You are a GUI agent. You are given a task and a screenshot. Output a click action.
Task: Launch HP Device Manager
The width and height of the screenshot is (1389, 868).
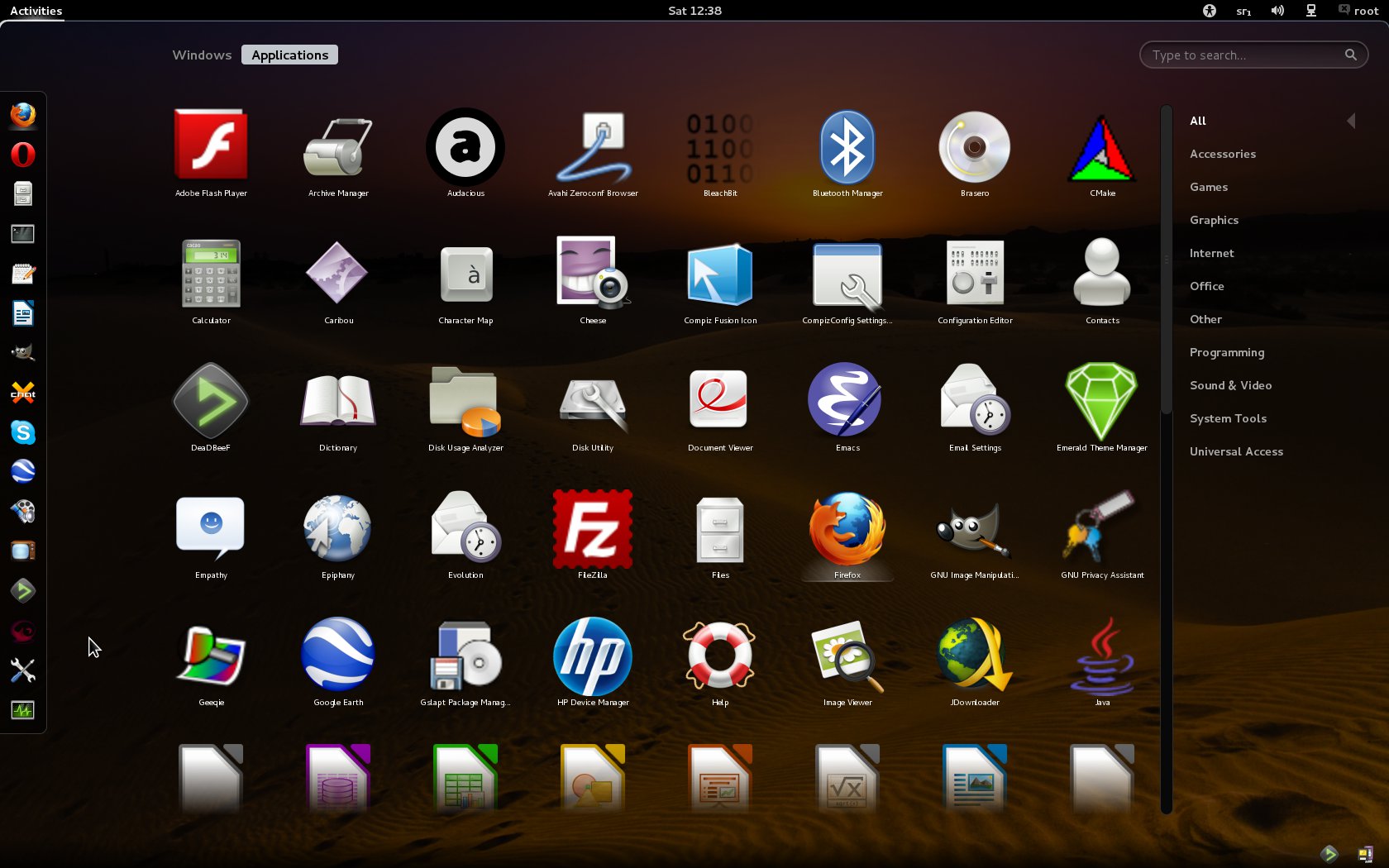coord(593,656)
